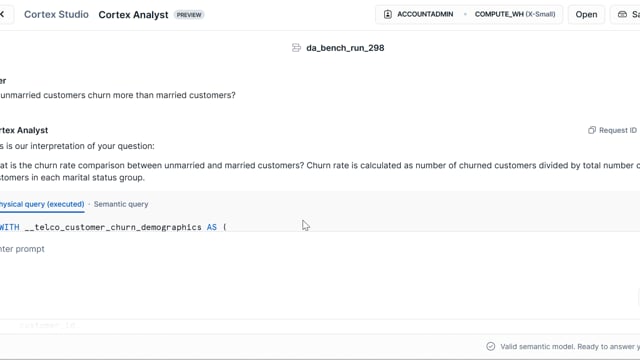The width and height of the screenshot is (640, 360).
Task: Click the semantic model file icon
Action: click(296, 48)
